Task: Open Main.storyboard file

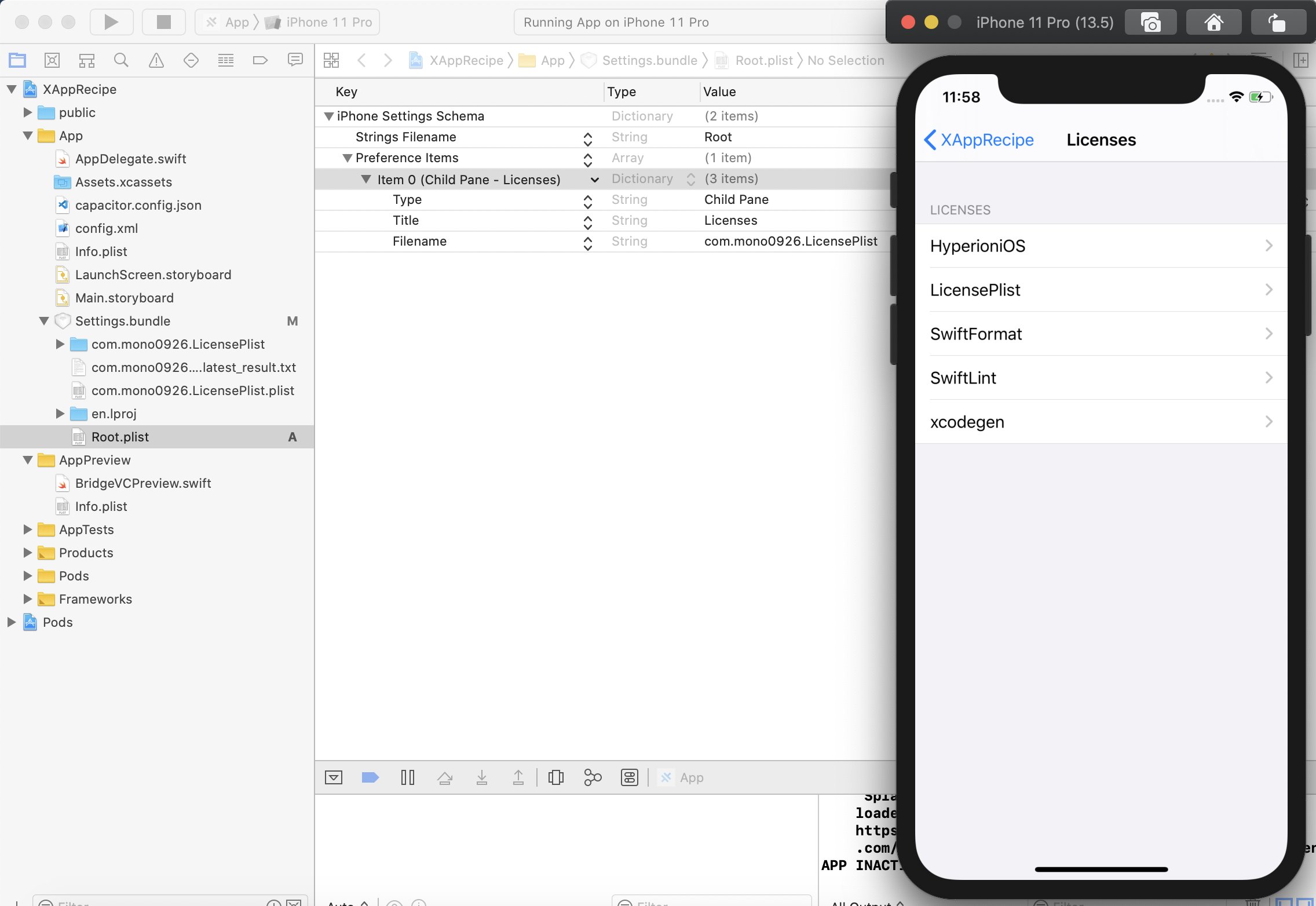Action: tap(124, 298)
